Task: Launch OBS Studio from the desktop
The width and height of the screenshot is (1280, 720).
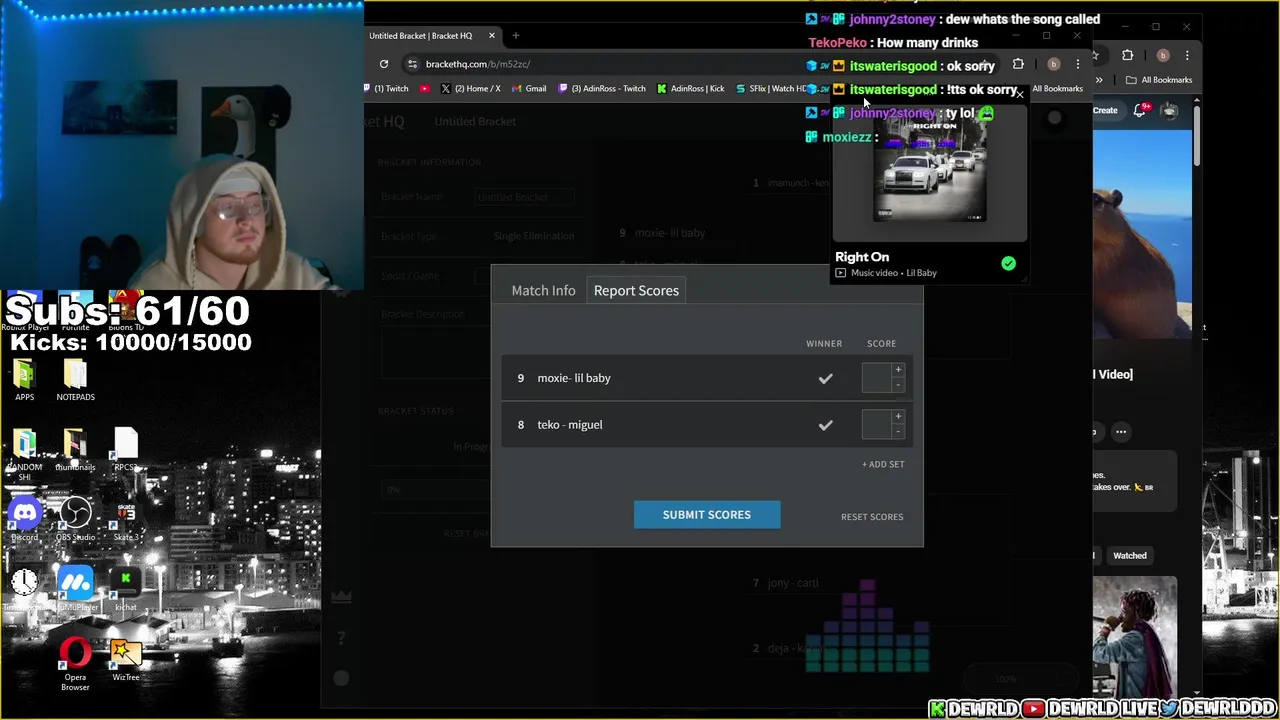Action: point(75,520)
